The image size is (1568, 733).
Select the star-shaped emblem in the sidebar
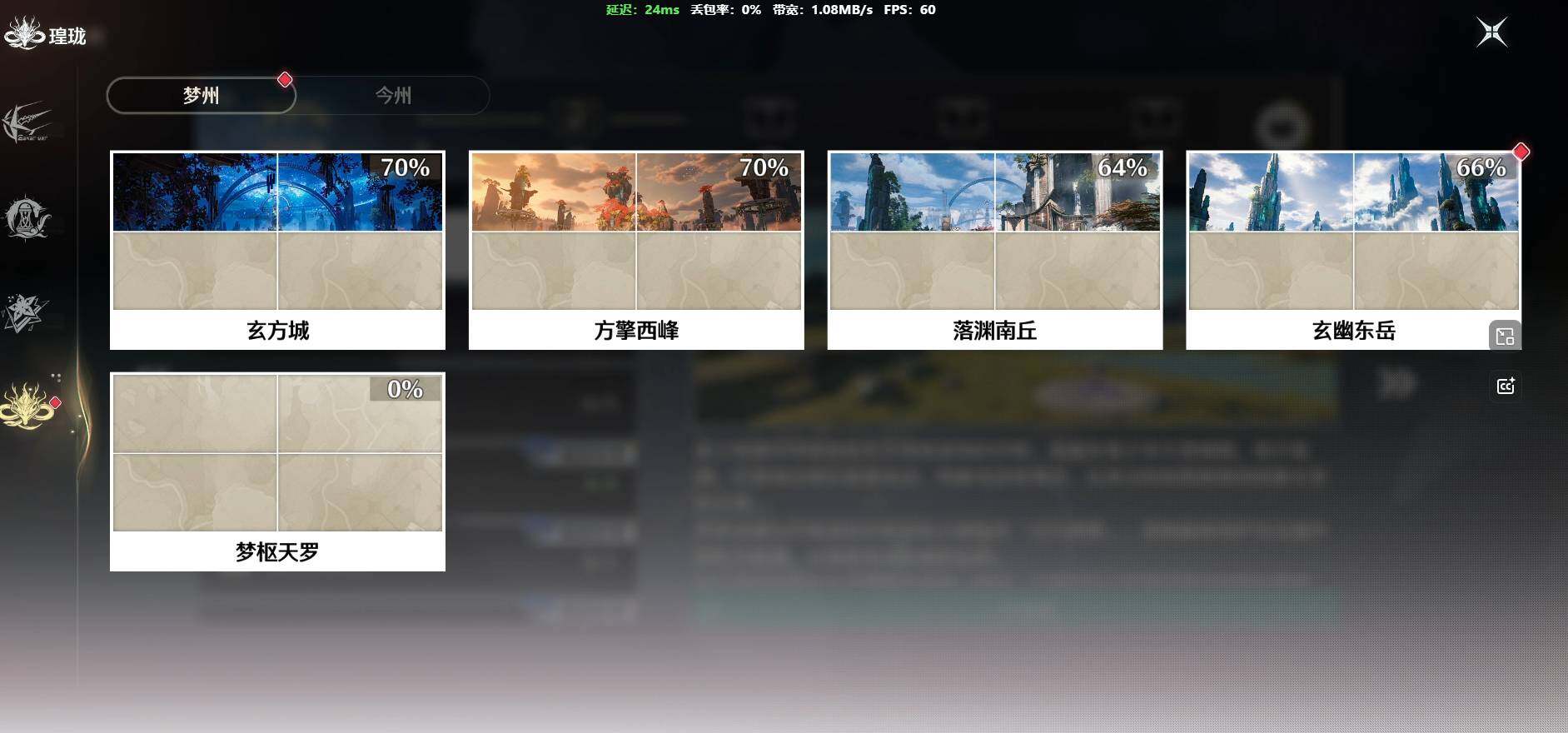click(25, 313)
